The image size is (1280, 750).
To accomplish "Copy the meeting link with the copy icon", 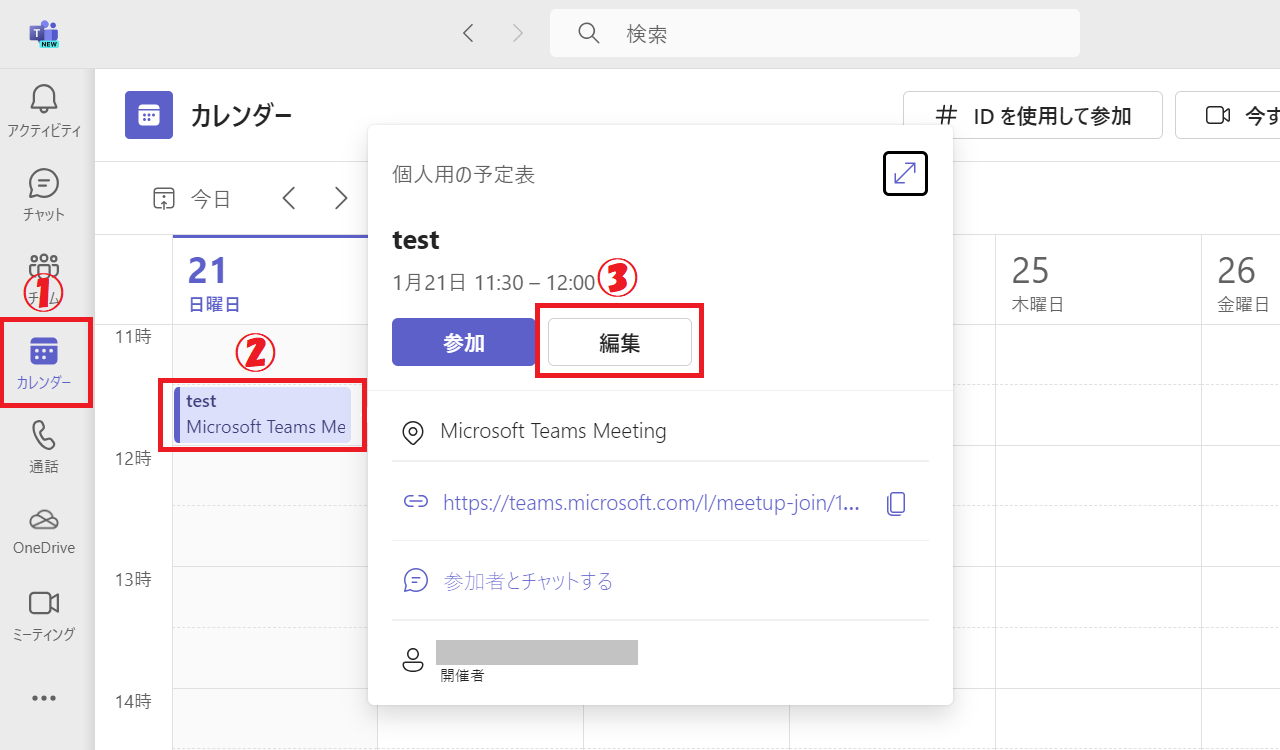I will 896,503.
